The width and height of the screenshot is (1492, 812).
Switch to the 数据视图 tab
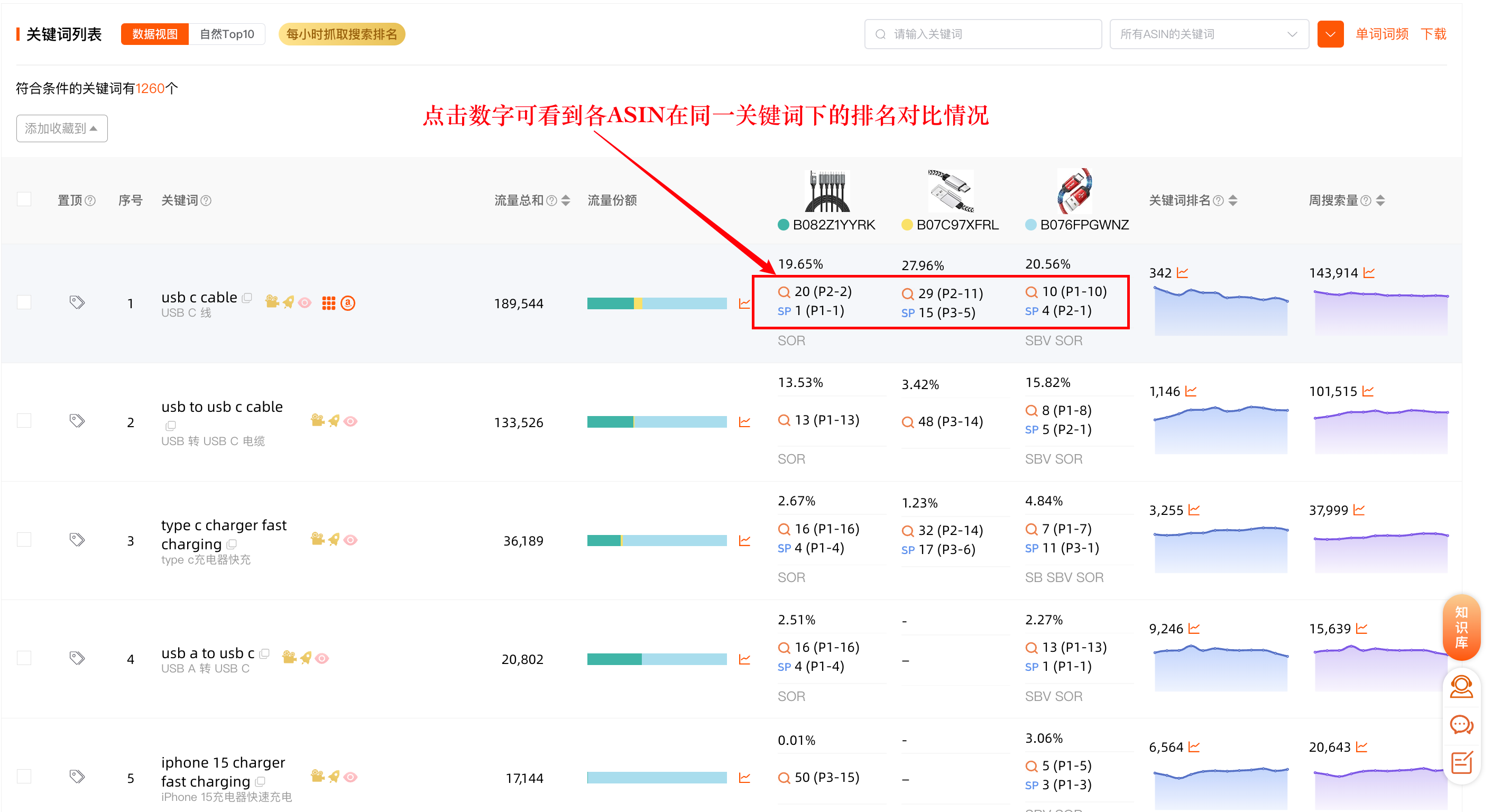point(154,34)
